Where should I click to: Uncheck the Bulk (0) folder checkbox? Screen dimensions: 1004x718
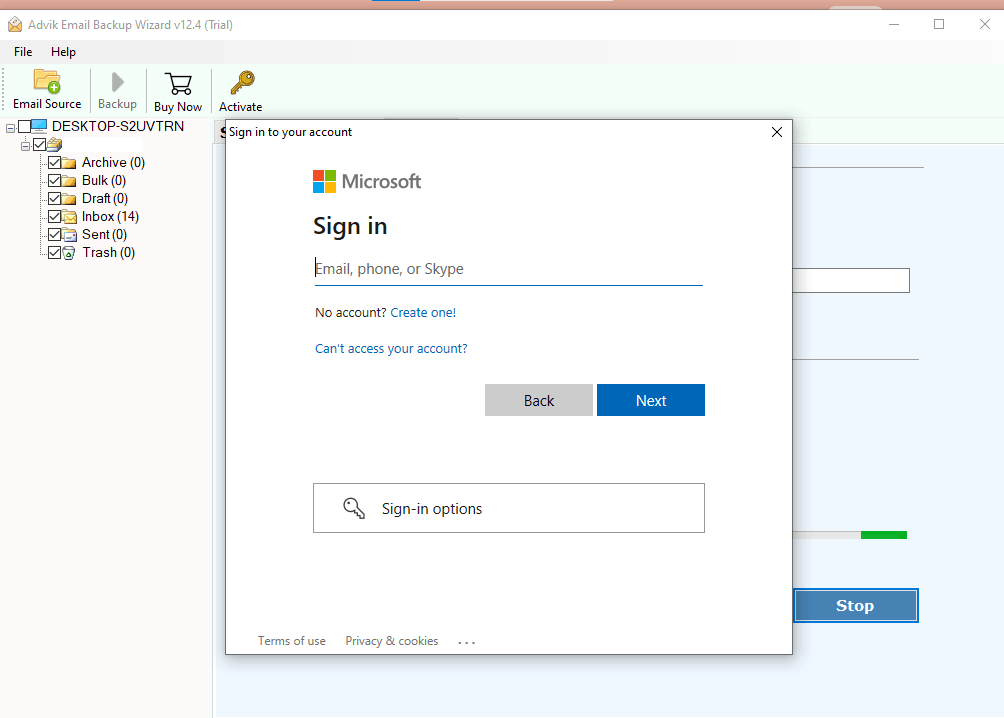(54, 181)
